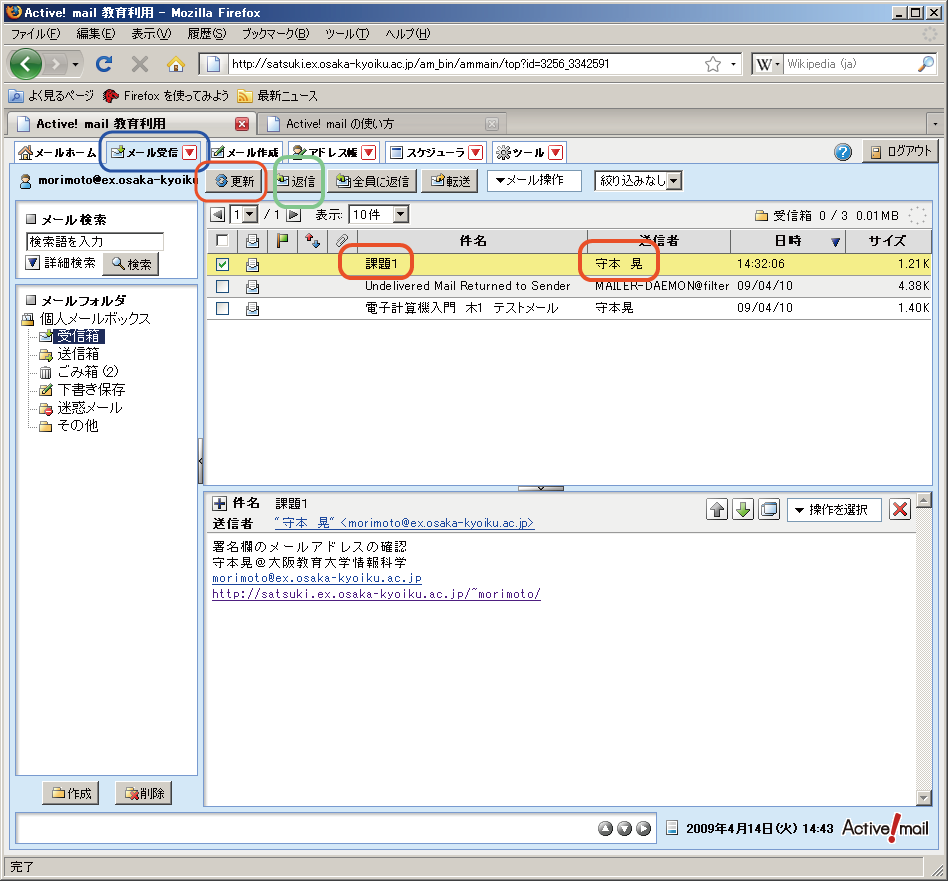
Task: Open the satsuki.ex.osaka-kyoiku.ac.jp/~morimoto link
Action: coord(376,594)
